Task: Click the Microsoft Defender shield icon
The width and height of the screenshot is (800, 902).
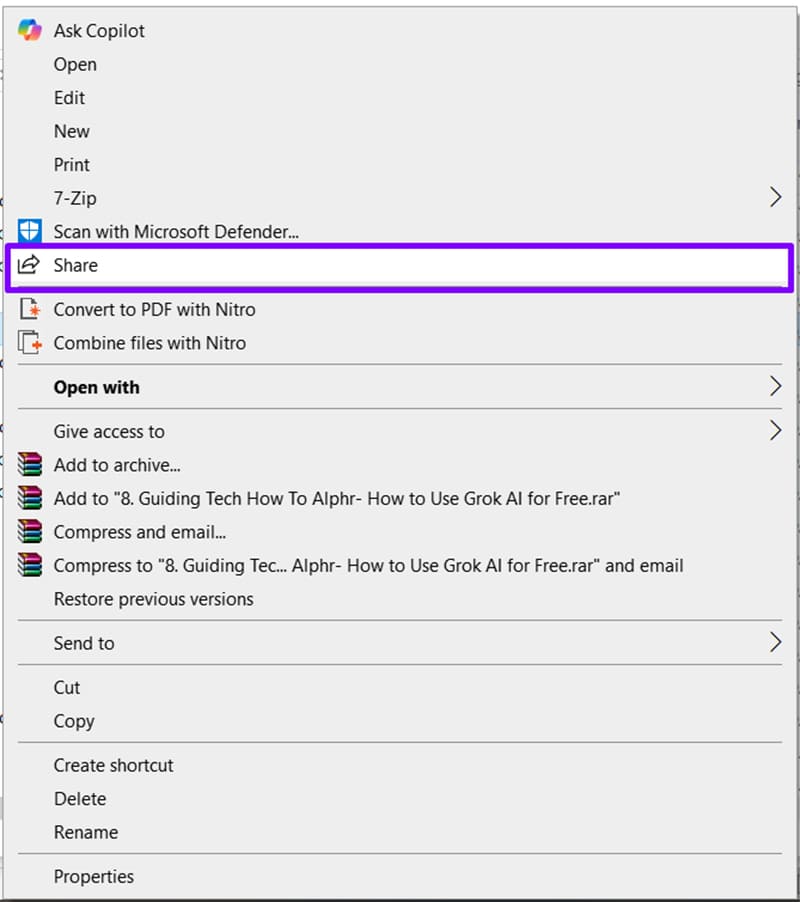Action: point(29,231)
